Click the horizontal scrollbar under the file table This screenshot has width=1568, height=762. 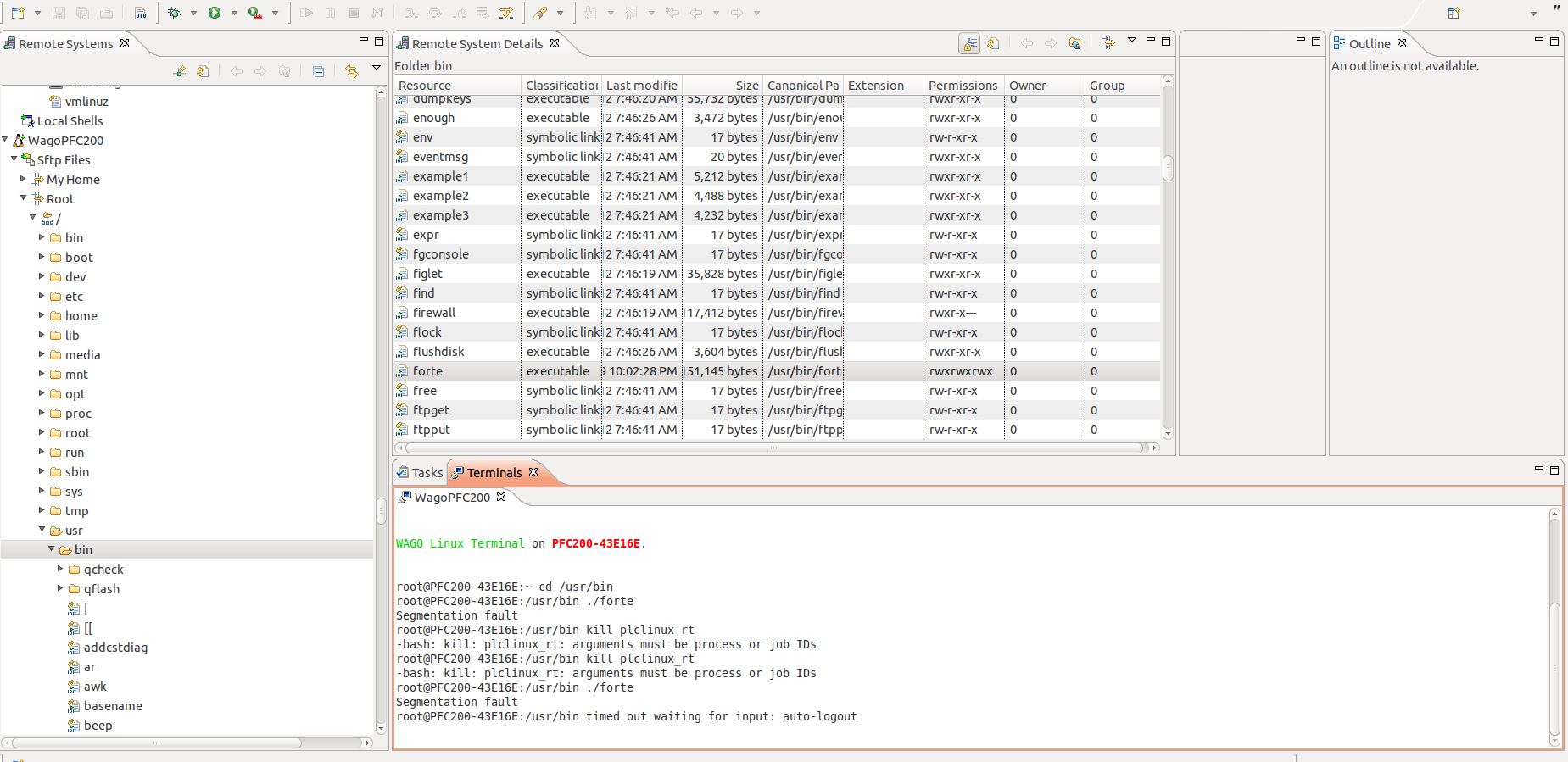775,448
